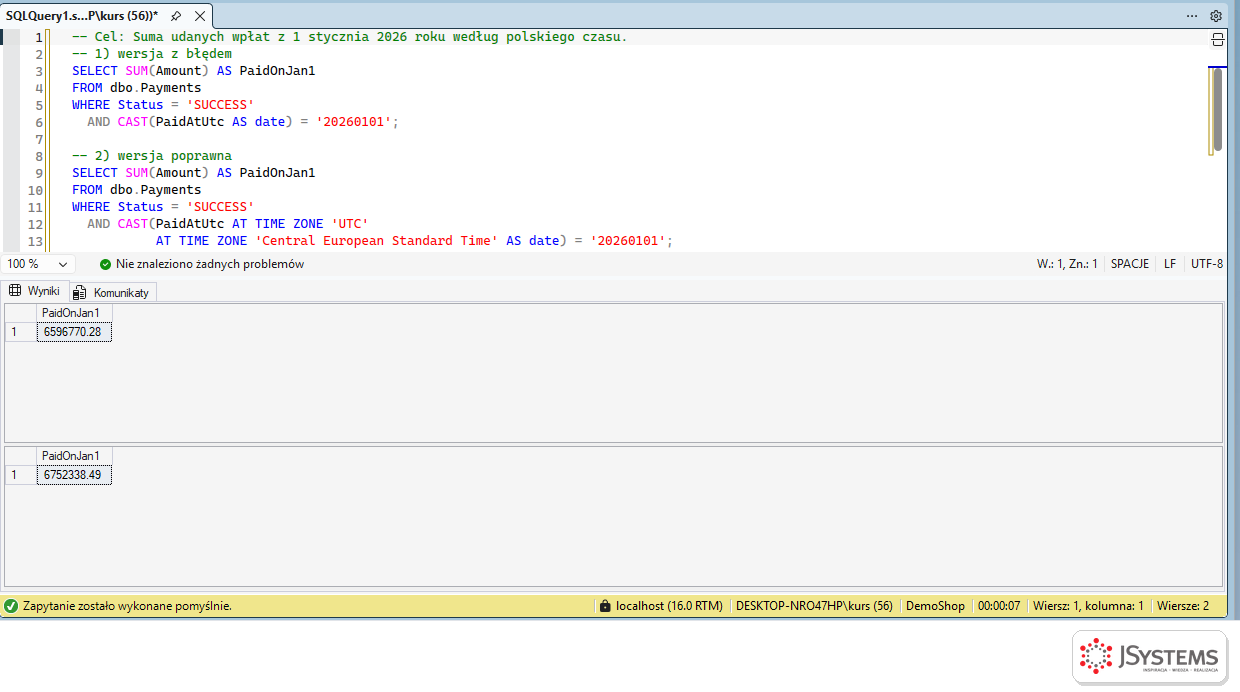Viewport: 1240px width, 692px height.
Task: Open the 100 % zoom dropdown
Action: [38, 264]
